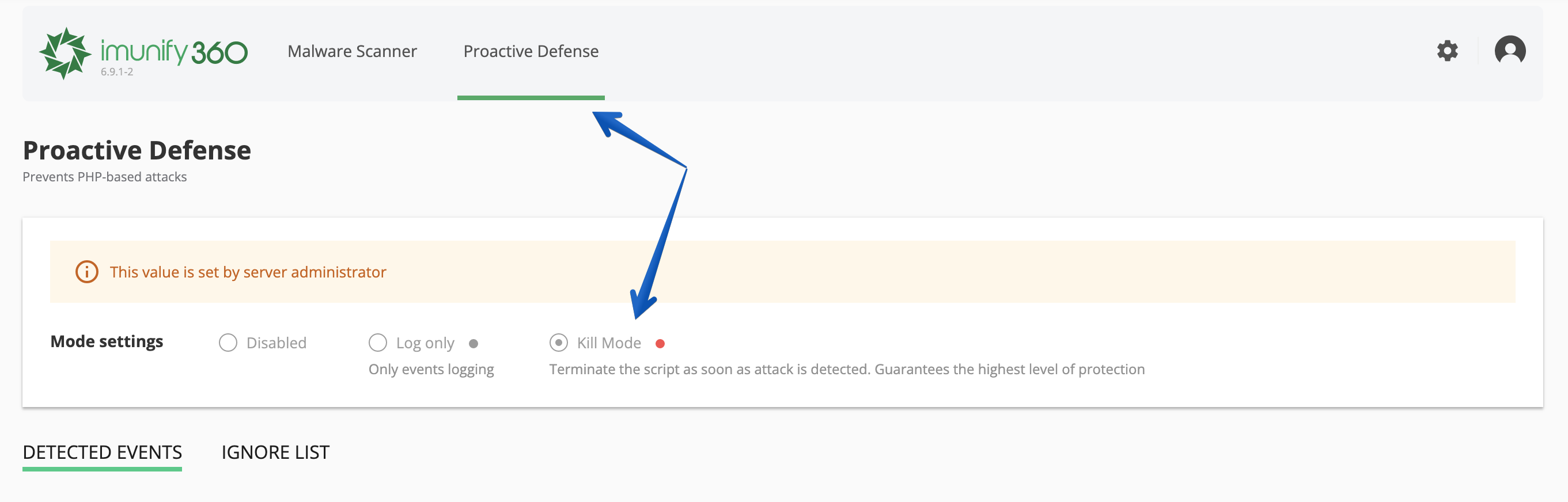Click the red dot beside Kill Mode

tap(660, 344)
